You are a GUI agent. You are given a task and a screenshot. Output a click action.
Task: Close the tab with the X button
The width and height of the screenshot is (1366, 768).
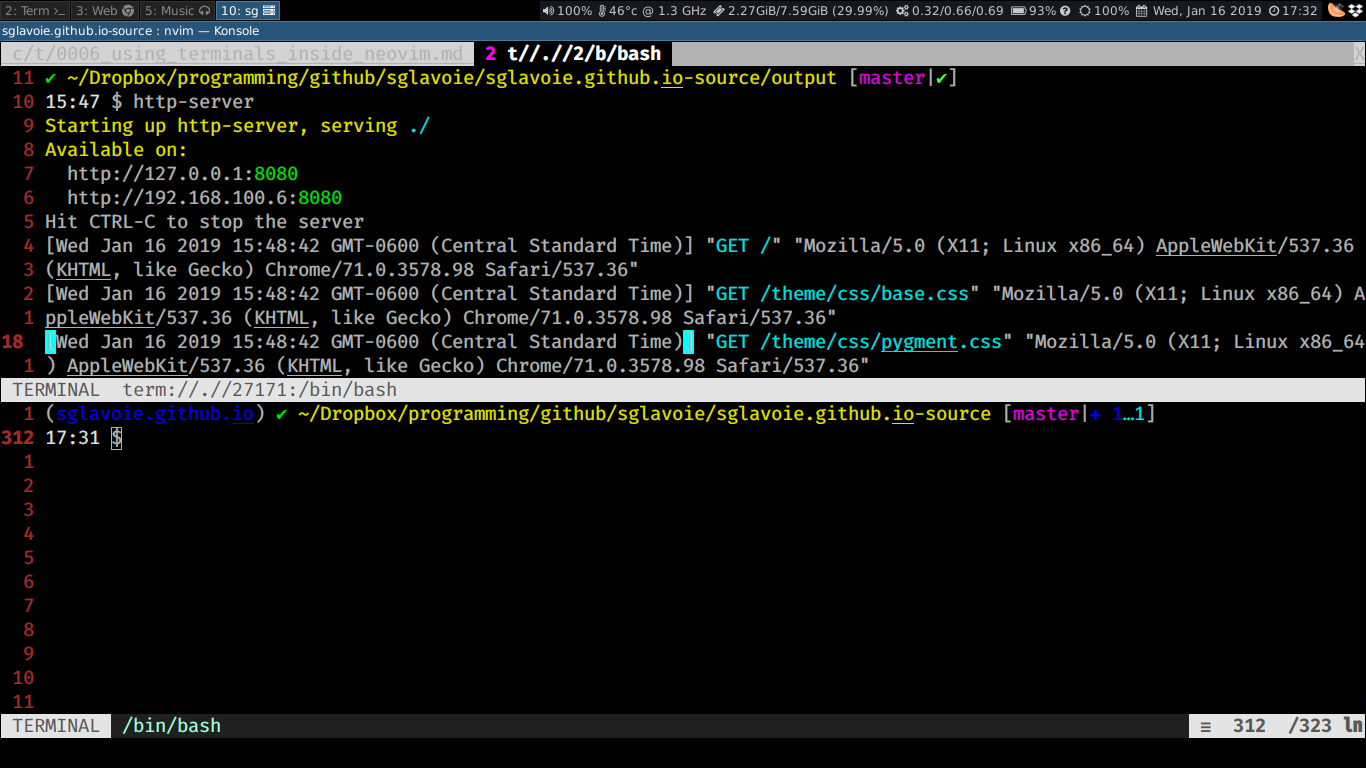(1358, 54)
